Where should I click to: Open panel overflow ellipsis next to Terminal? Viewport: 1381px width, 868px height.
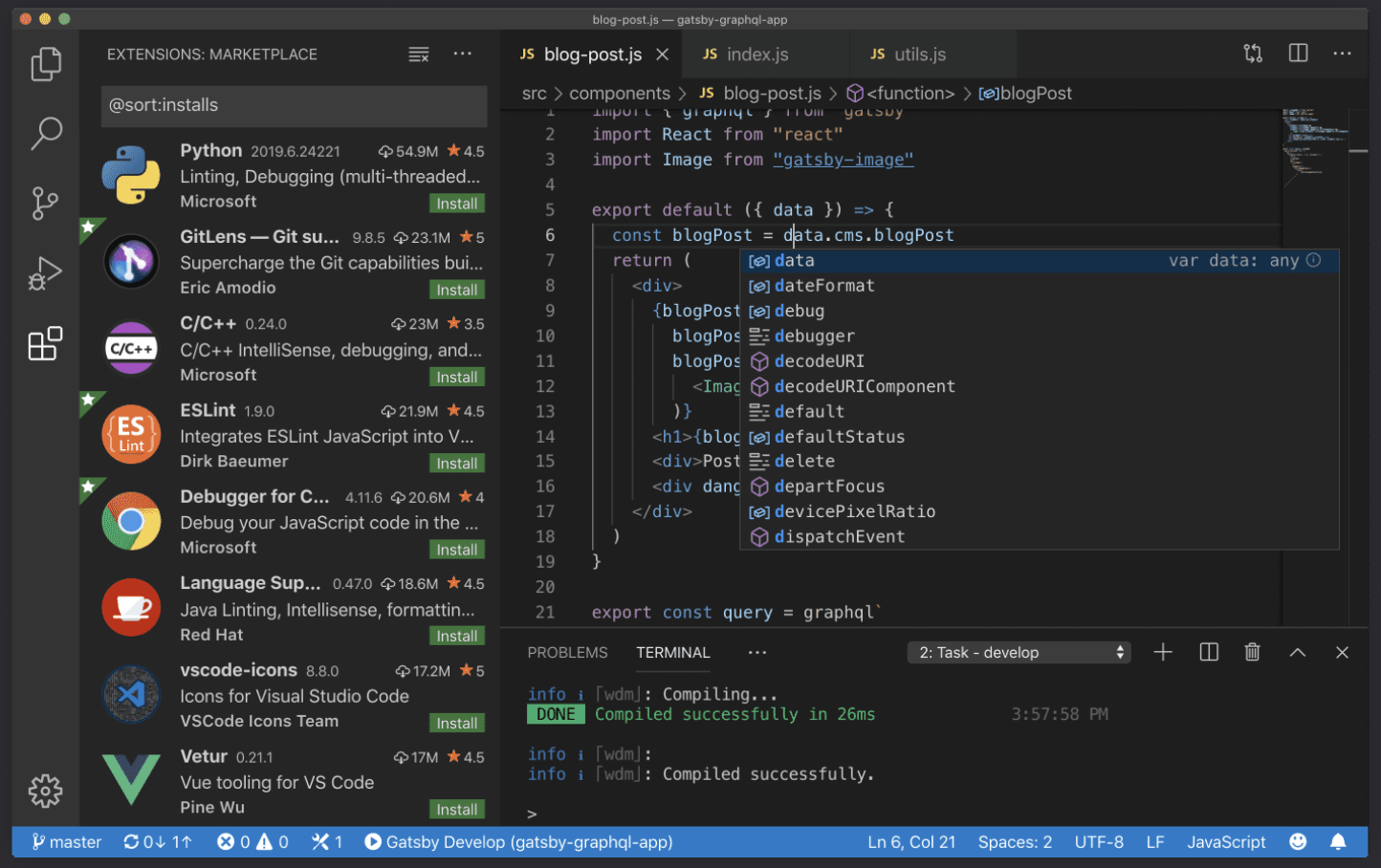(x=757, y=652)
